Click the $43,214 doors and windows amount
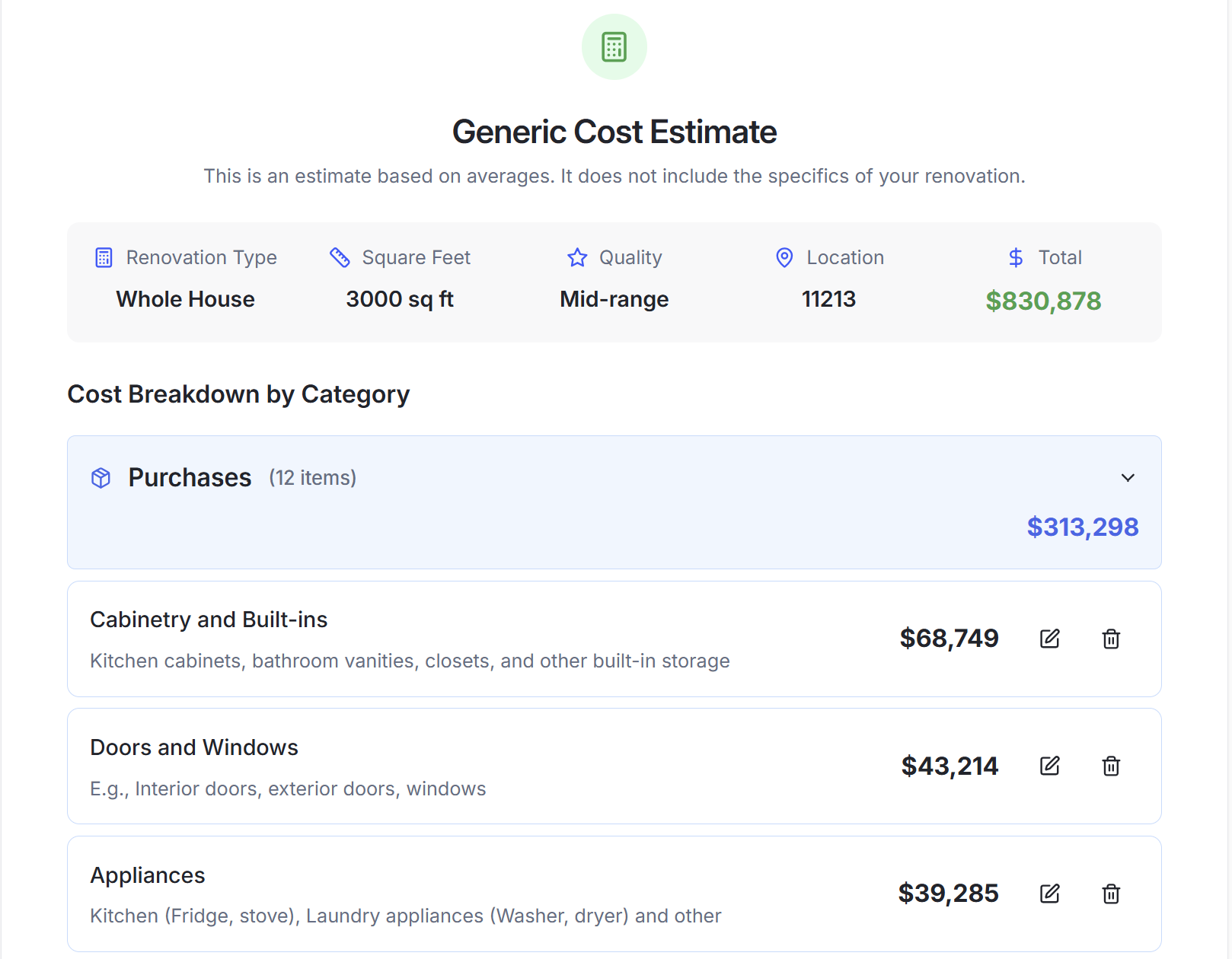Image resolution: width=1232 pixels, height=959 pixels. (x=950, y=766)
